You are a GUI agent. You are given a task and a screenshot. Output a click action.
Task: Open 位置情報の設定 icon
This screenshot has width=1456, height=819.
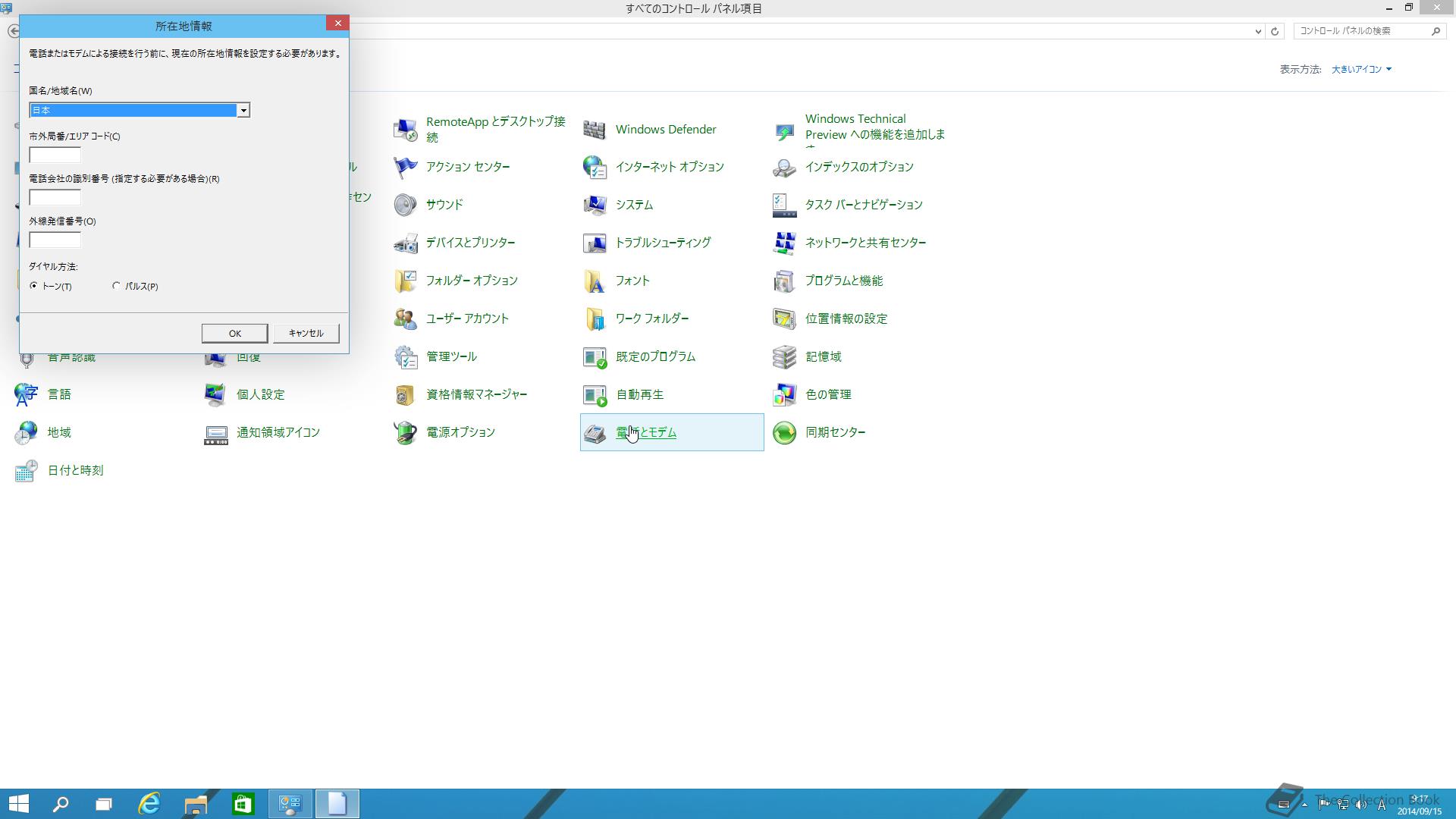(784, 319)
